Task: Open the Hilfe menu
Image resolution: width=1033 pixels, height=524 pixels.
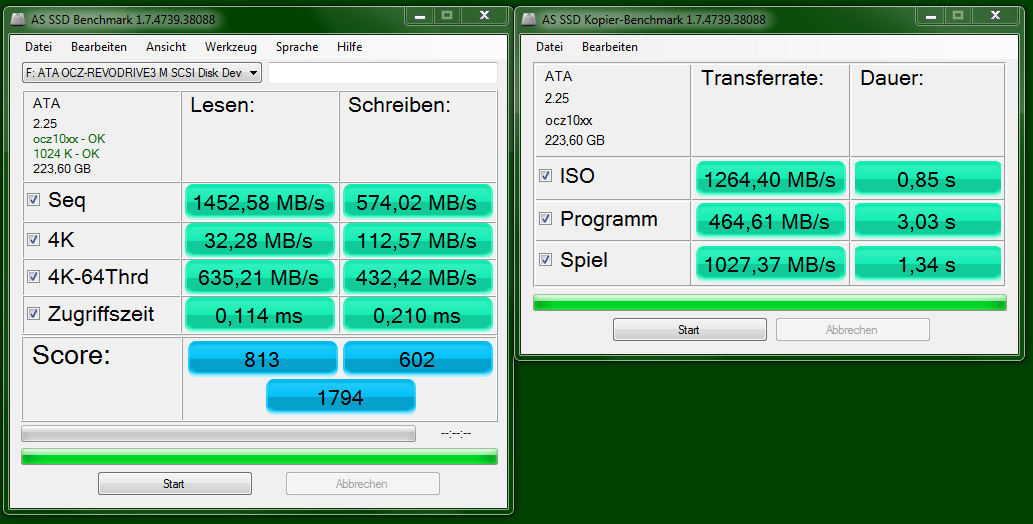Action: click(x=349, y=47)
